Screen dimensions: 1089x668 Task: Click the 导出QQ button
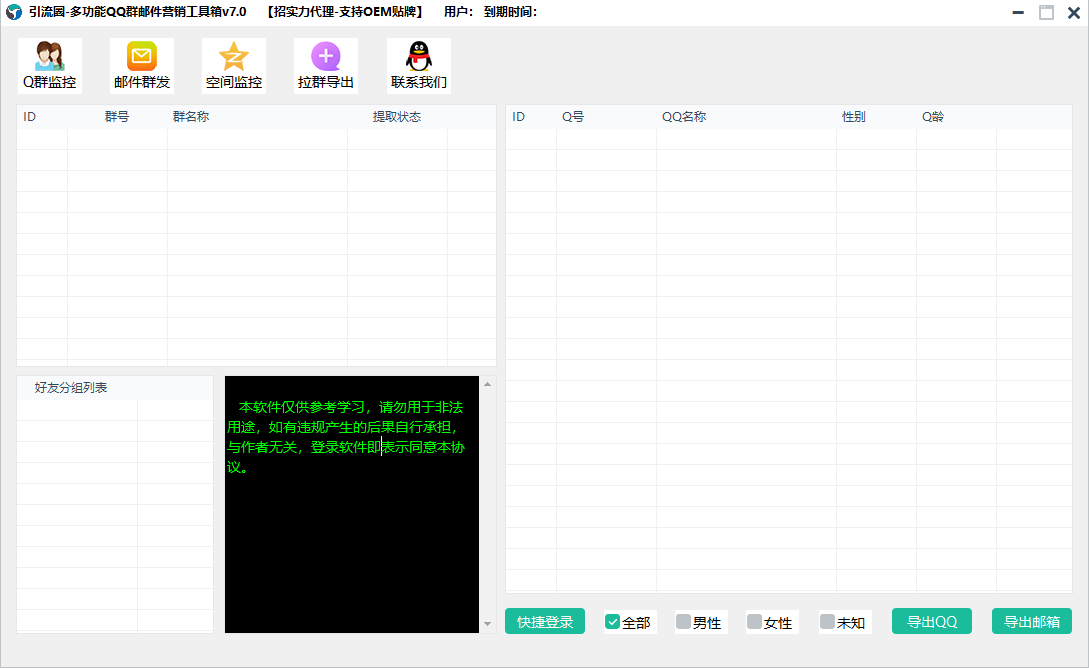click(931, 621)
